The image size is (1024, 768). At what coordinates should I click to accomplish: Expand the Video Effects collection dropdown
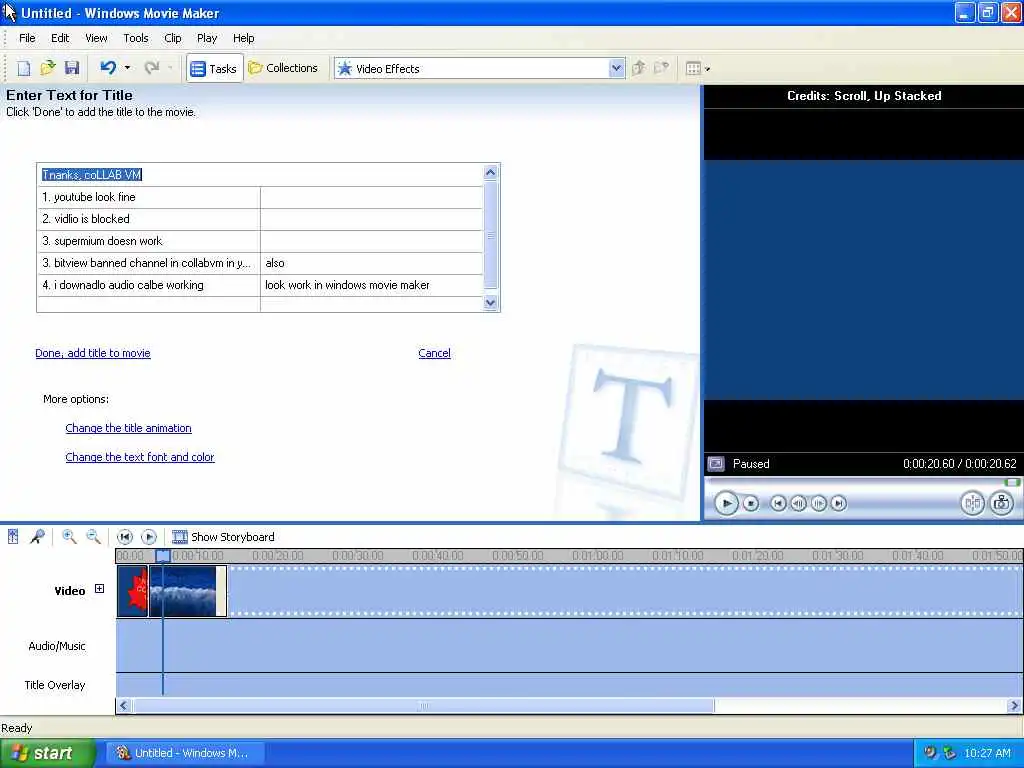pyautogui.click(x=616, y=68)
